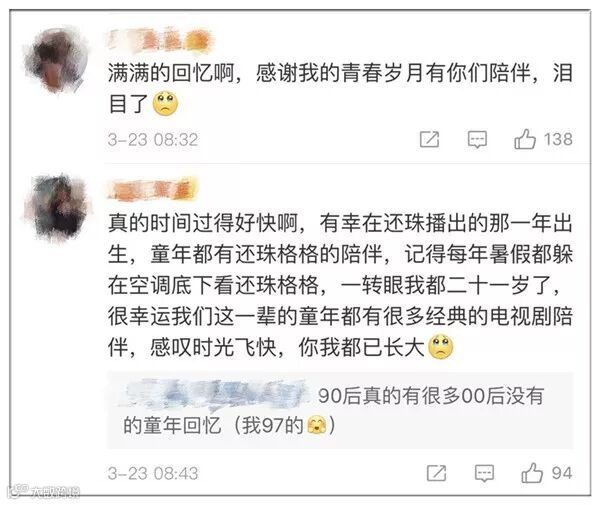
Task: Click the watermark logo at bottom left
Action: coord(44,492)
